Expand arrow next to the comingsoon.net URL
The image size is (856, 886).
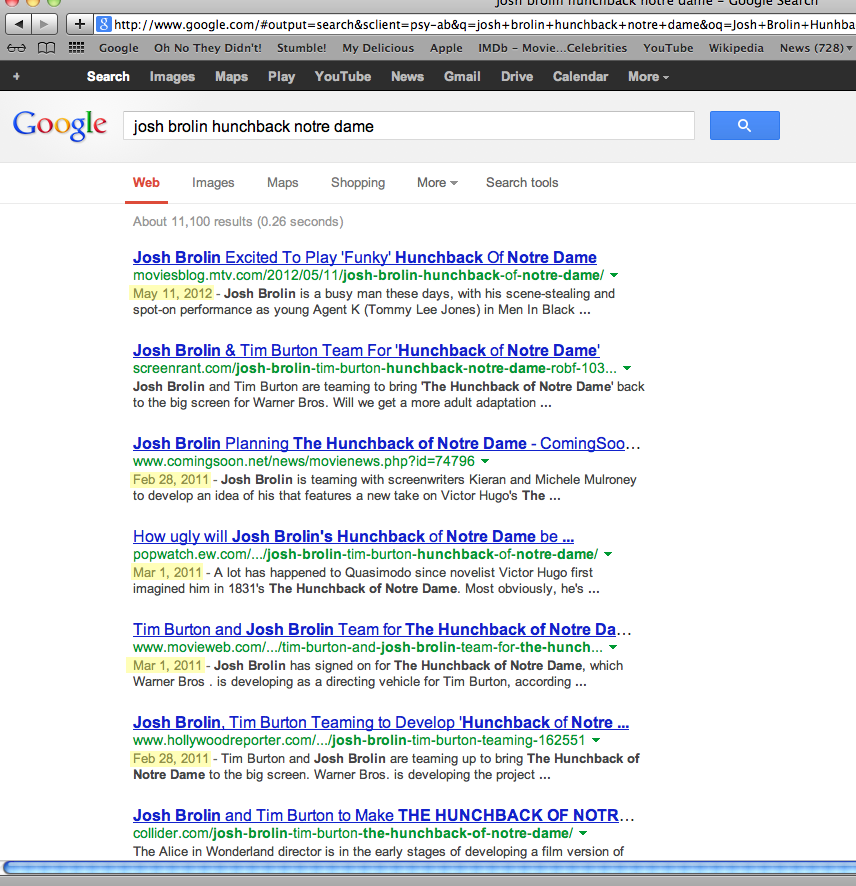click(x=485, y=461)
